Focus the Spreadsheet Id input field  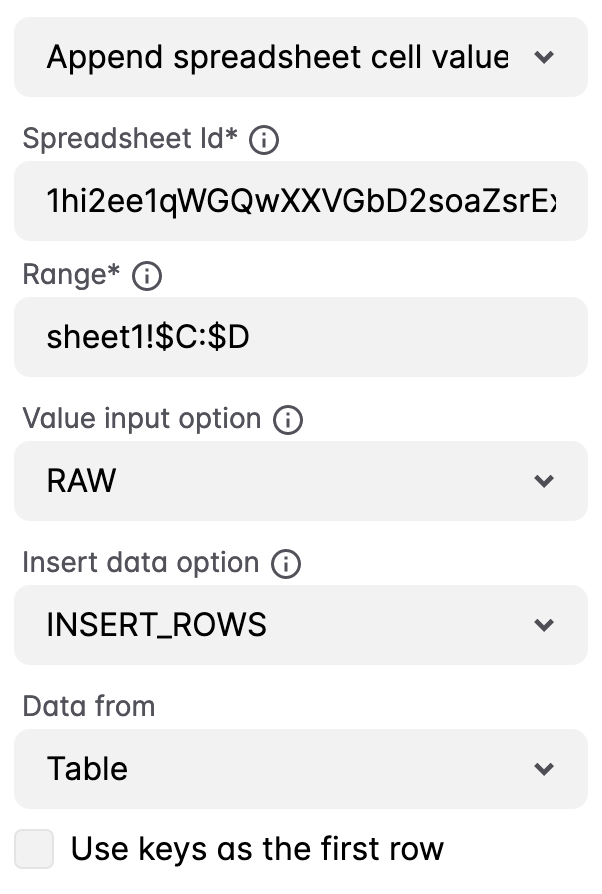(300, 200)
